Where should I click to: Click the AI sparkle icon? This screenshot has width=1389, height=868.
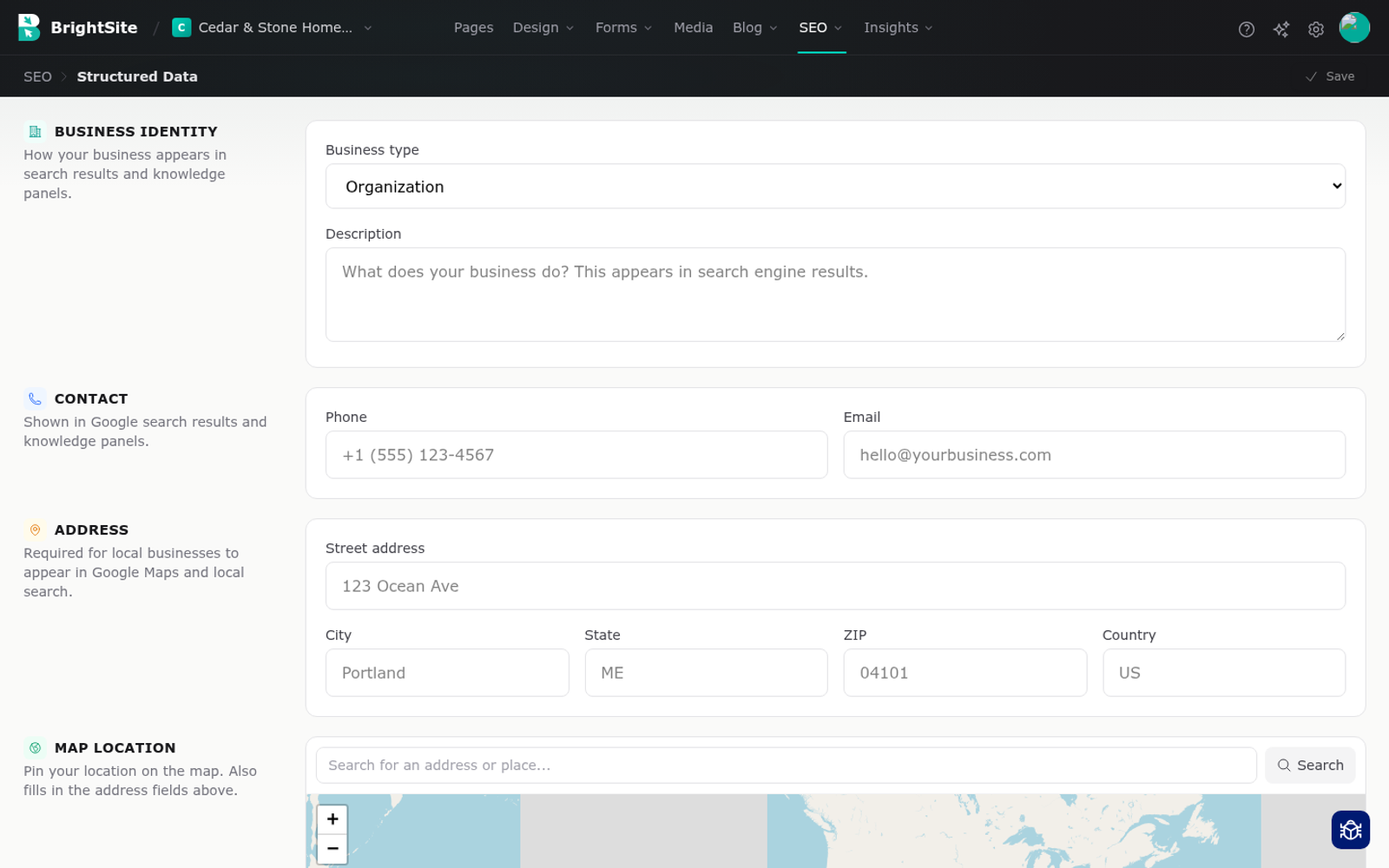coord(1281,30)
